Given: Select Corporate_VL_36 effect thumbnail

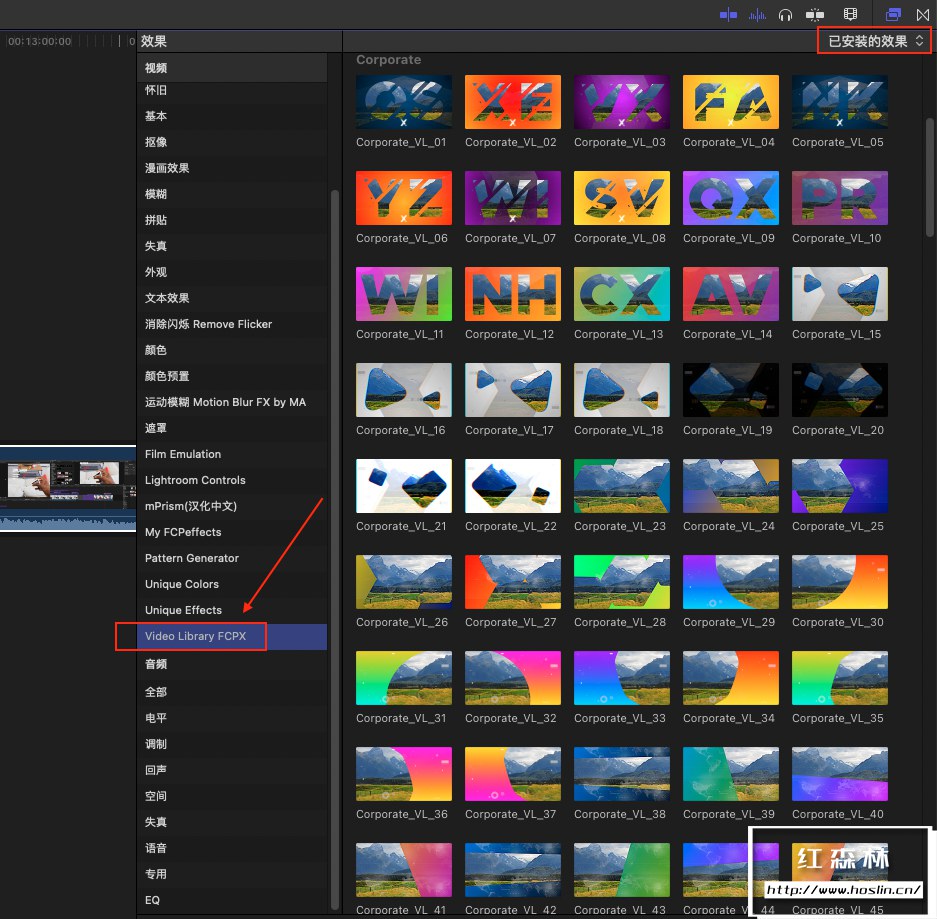Looking at the screenshot, I should (x=403, y=774).
